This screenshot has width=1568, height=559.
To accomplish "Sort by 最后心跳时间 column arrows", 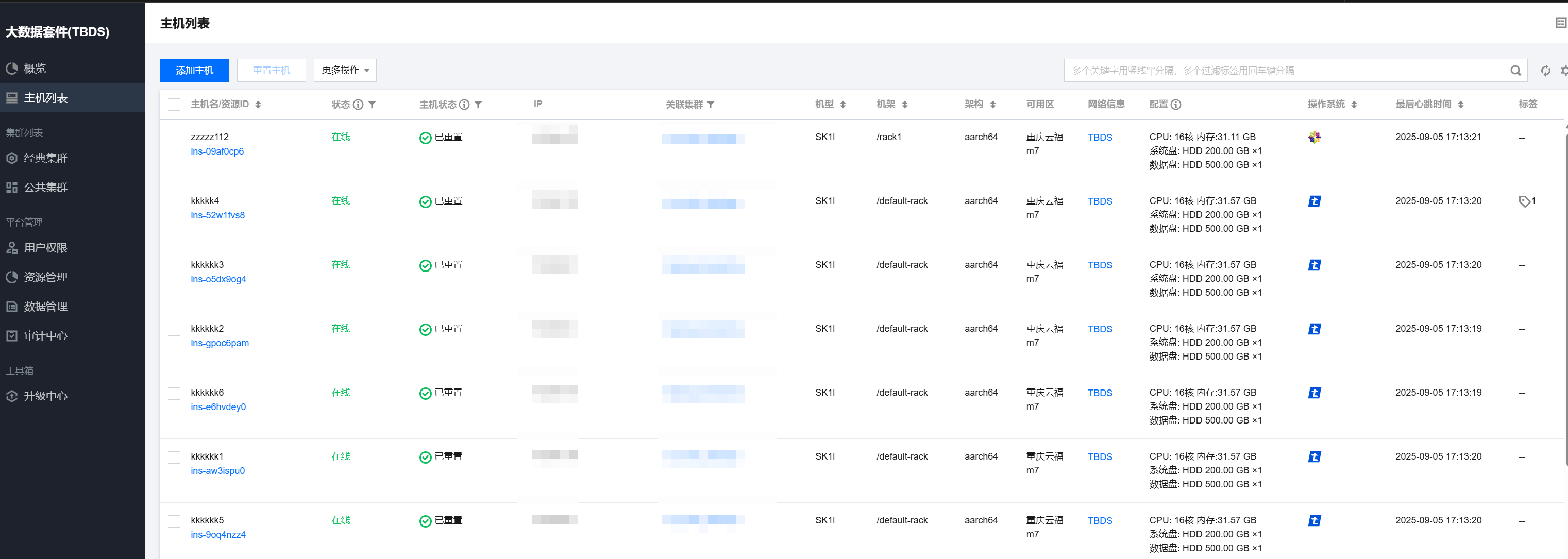I will coord(1460,105).
